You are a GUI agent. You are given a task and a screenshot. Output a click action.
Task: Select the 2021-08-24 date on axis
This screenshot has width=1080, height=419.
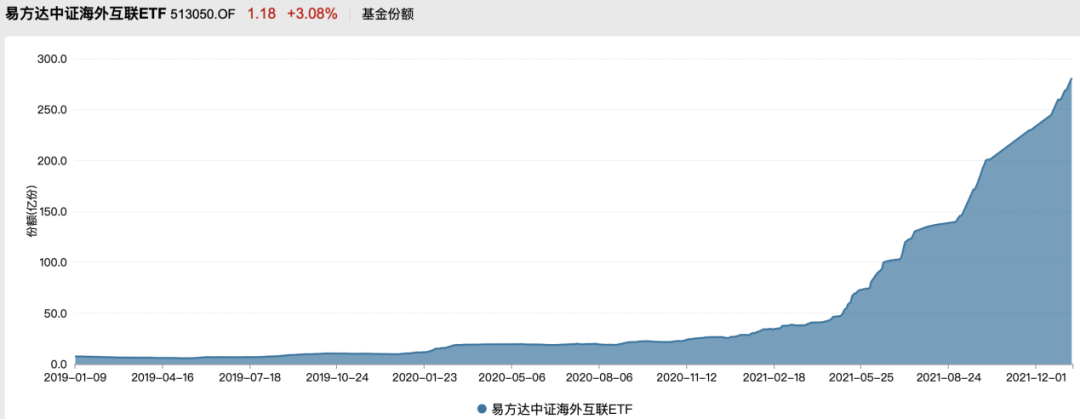click(x=948, y=378)
